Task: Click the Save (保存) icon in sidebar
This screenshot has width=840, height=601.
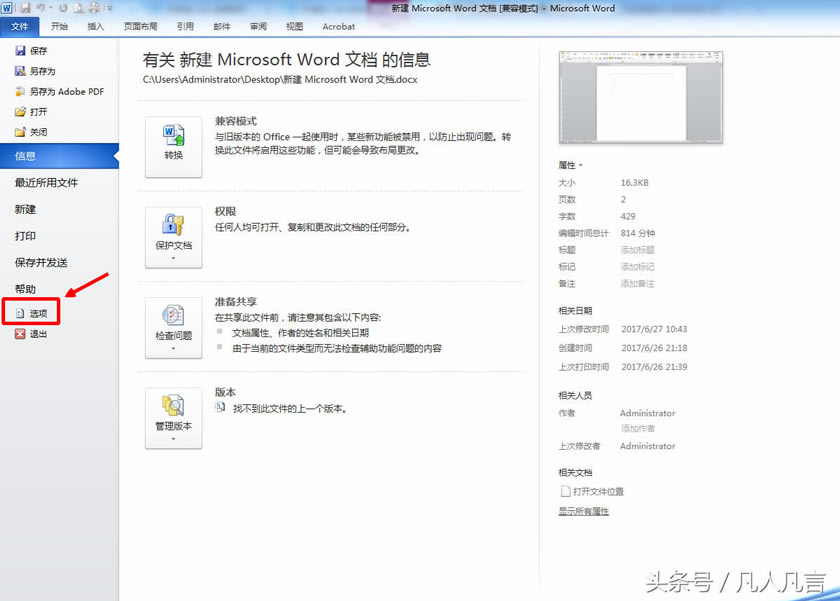Action: 20,51
